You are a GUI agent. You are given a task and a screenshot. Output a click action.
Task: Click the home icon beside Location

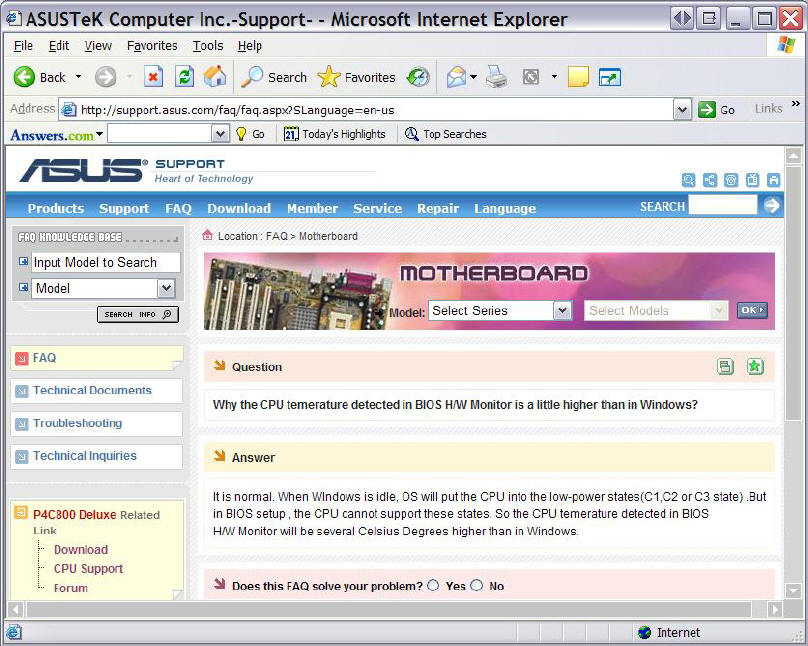(208, 235)
